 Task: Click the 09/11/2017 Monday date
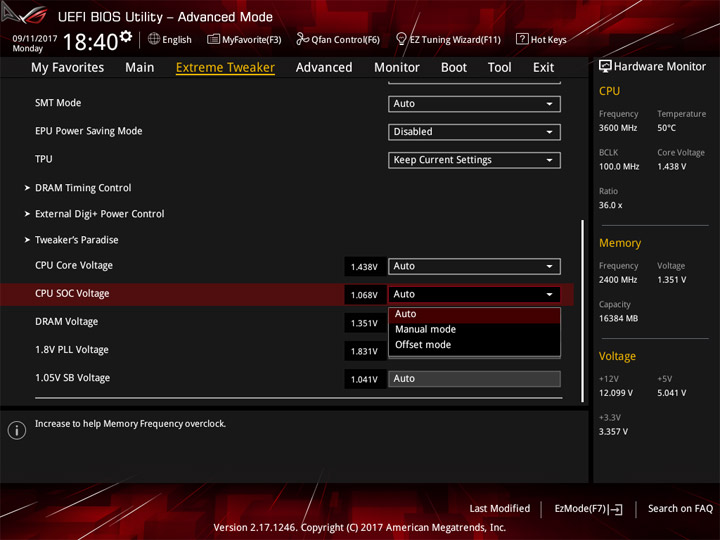point(34,43)
